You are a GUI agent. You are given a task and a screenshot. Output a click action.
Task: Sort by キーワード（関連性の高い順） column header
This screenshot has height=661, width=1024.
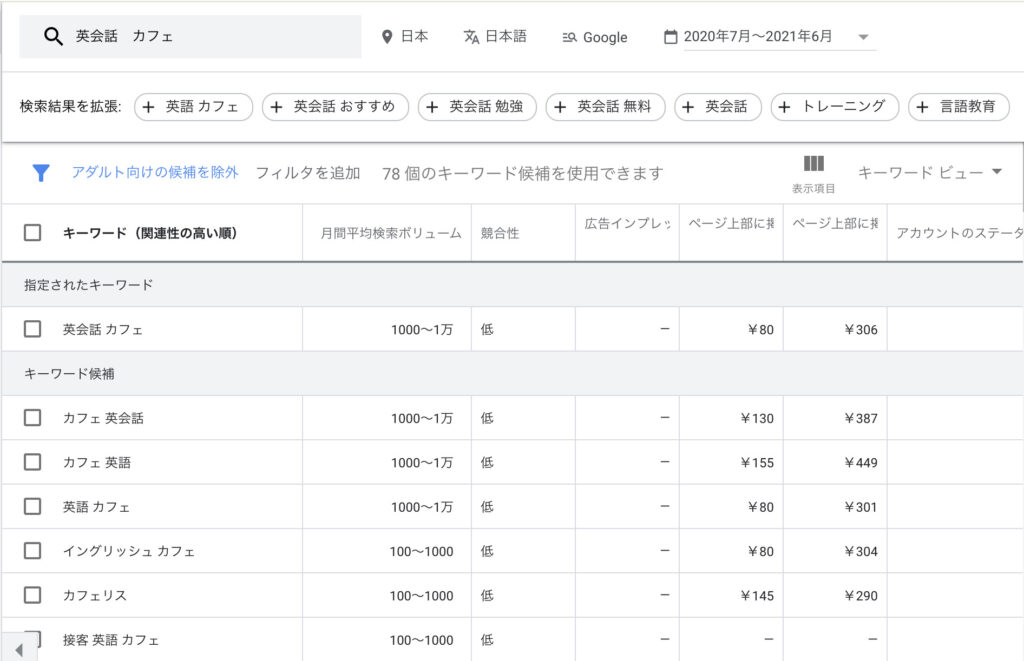150,233
